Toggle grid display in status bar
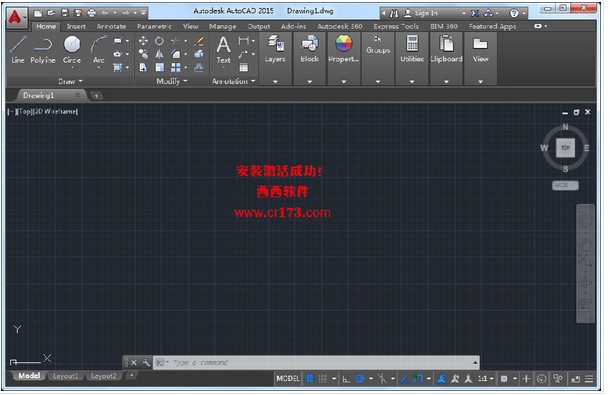 (x=323, y=379)
